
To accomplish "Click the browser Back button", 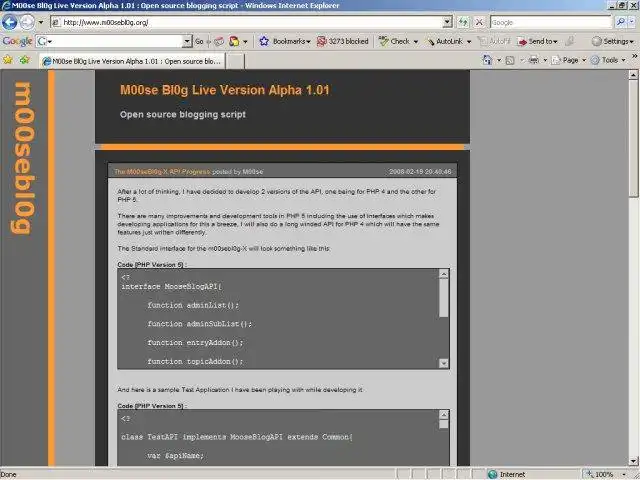I will (x=9, y=22).
